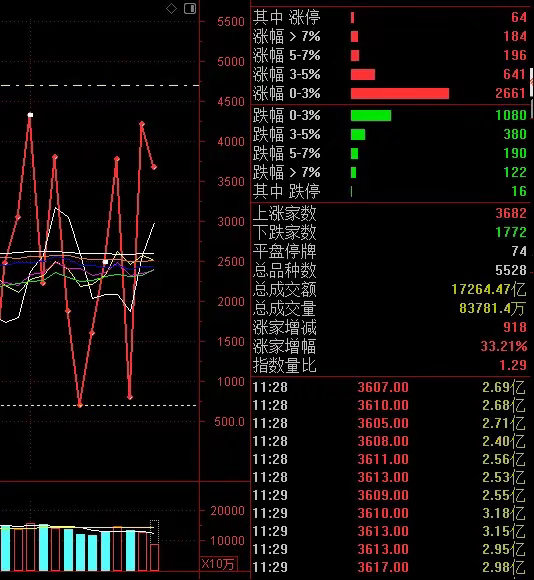Click the last tick price 3617.00
This screenshot has height=580, width=534.
(x=383, y=567)
